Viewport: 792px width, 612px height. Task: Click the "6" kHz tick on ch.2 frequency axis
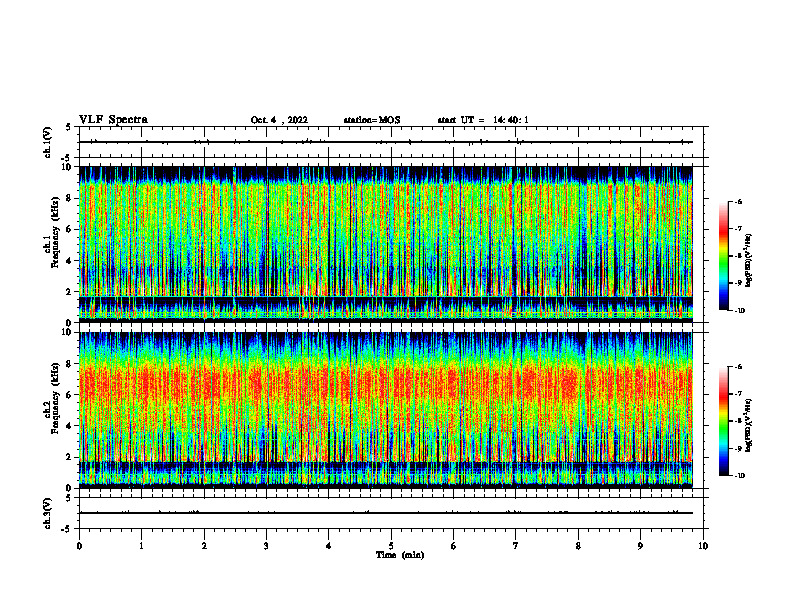pos(69,395)
